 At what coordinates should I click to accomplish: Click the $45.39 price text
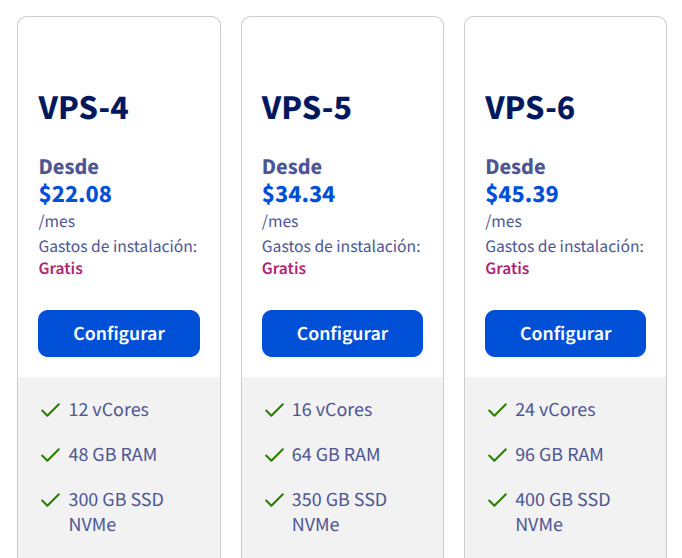coord(522,194)
